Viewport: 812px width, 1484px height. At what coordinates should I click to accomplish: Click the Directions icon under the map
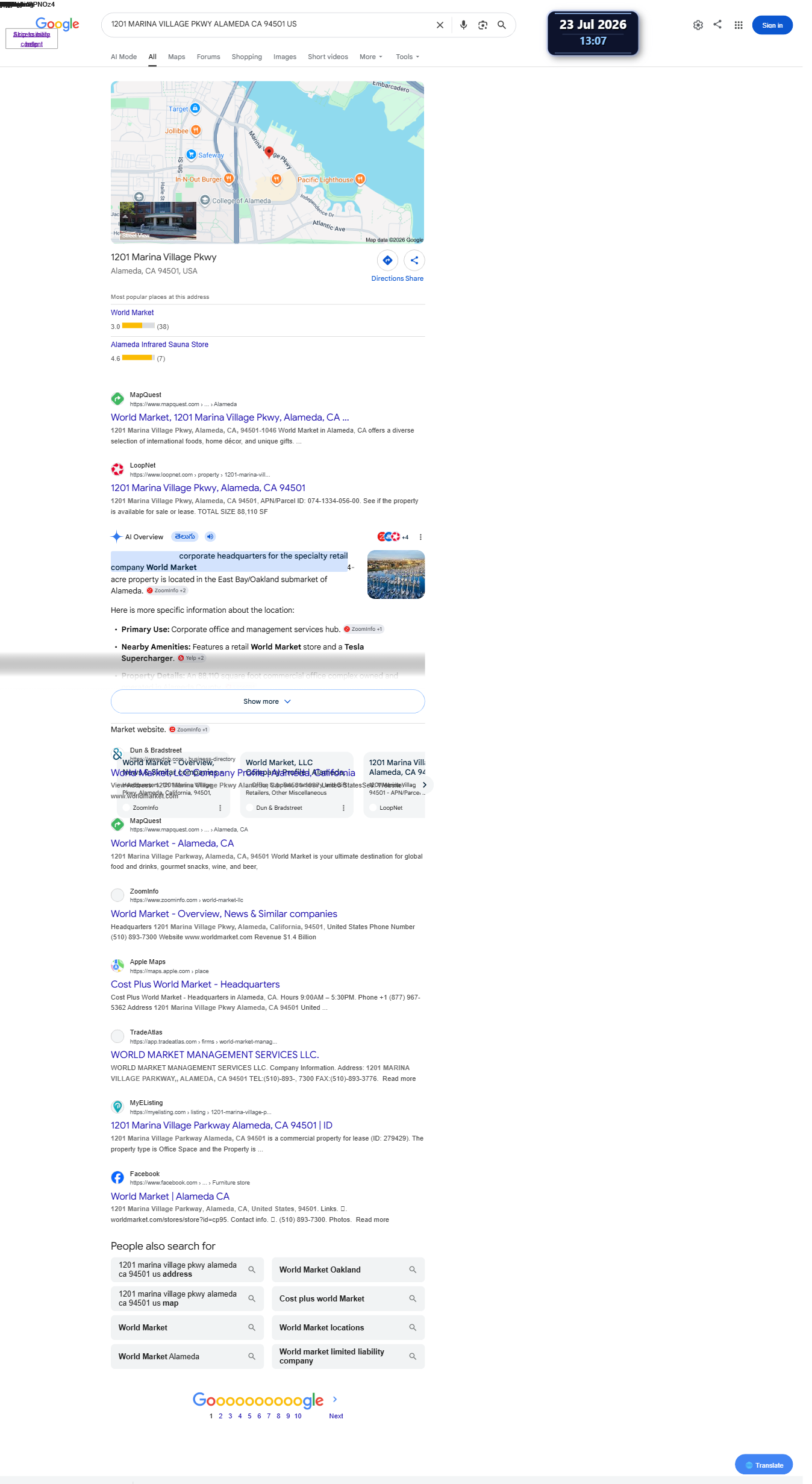(x=387, y=260)
